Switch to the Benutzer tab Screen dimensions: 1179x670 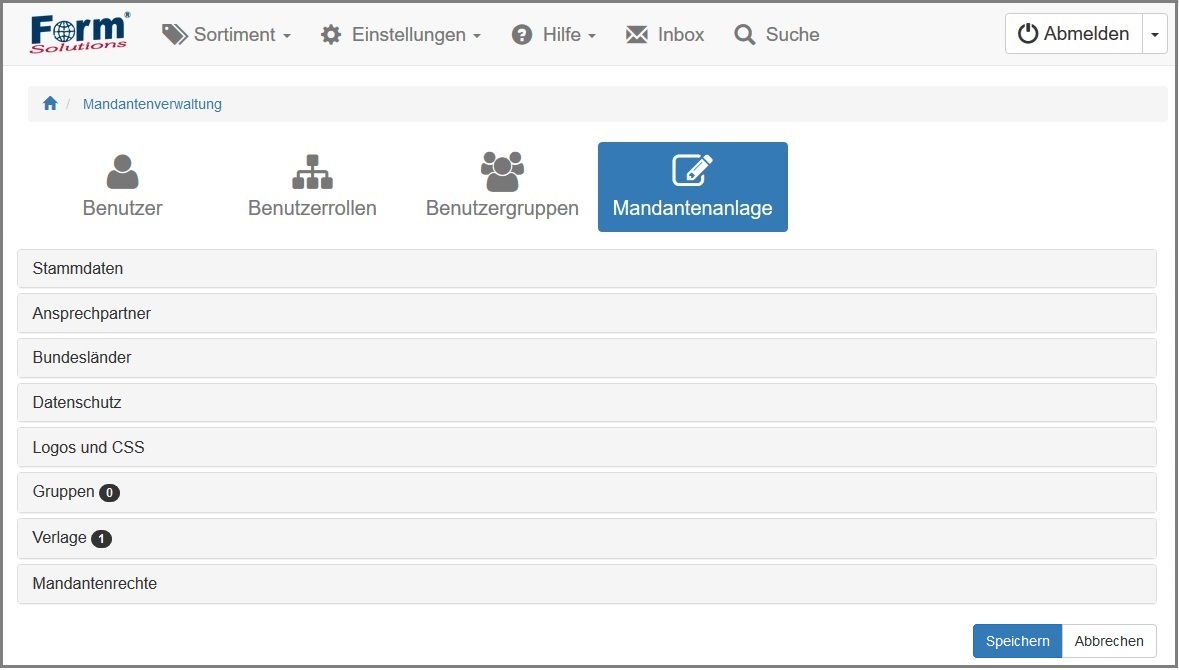[x=123, y=187]
